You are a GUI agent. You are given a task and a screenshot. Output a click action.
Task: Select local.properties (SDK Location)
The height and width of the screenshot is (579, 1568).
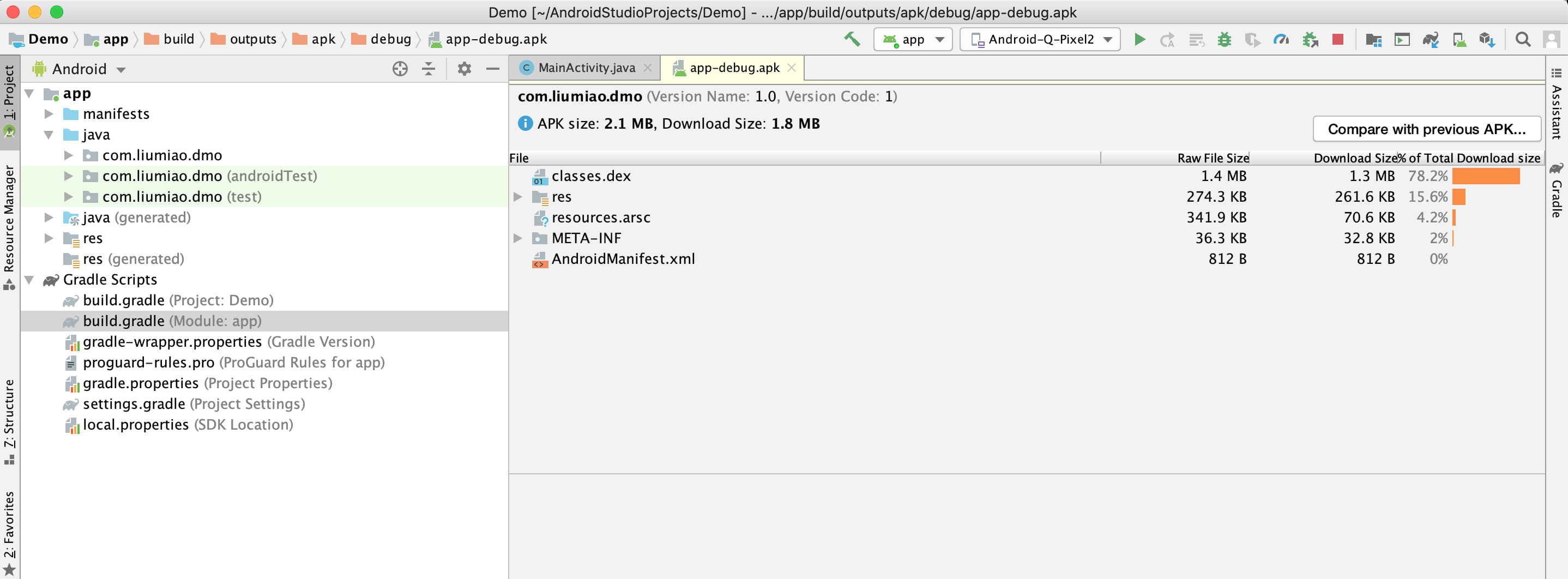(188, 425)
